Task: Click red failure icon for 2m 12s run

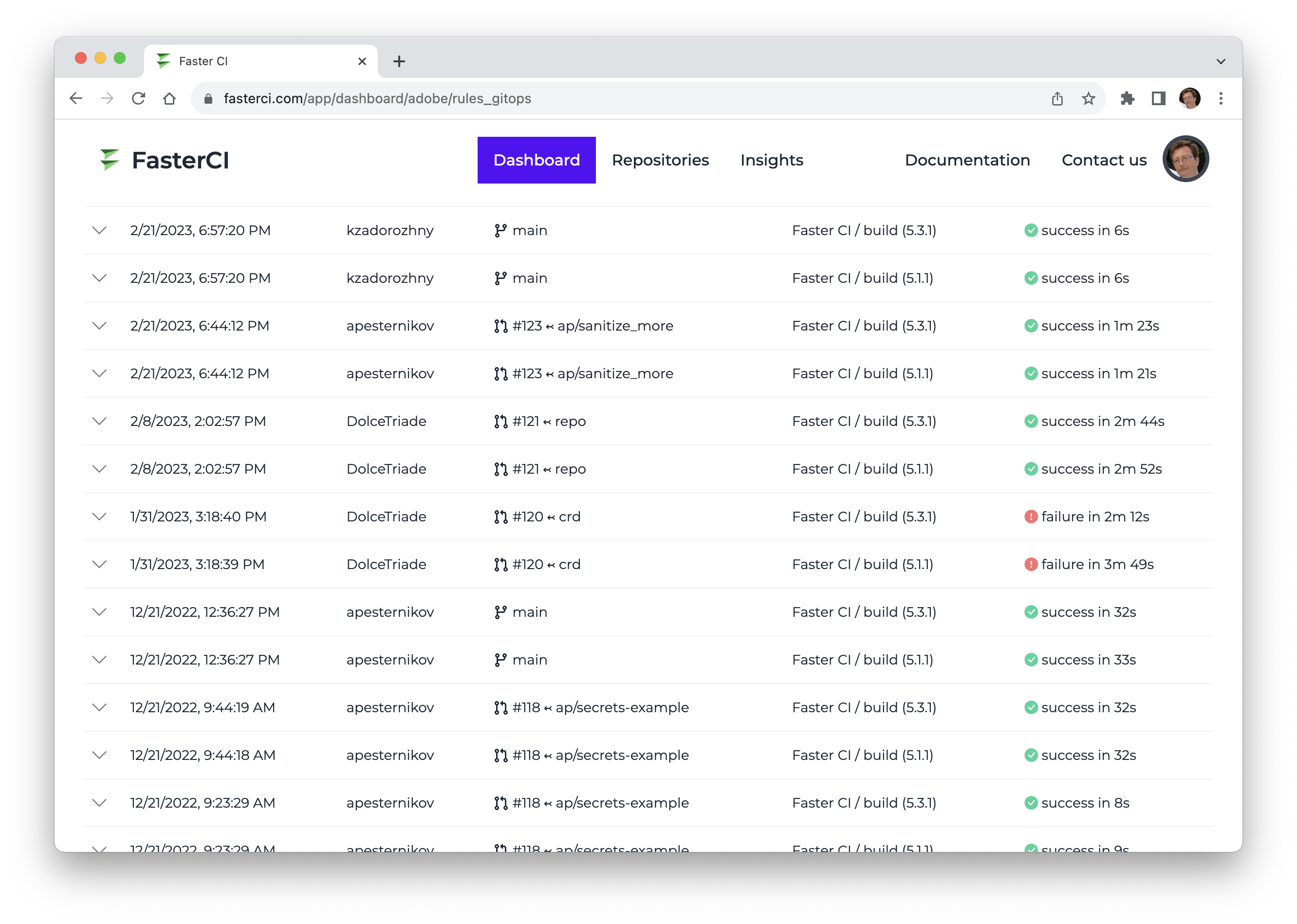Action: pyautogui.click(x=1030, y=517)
